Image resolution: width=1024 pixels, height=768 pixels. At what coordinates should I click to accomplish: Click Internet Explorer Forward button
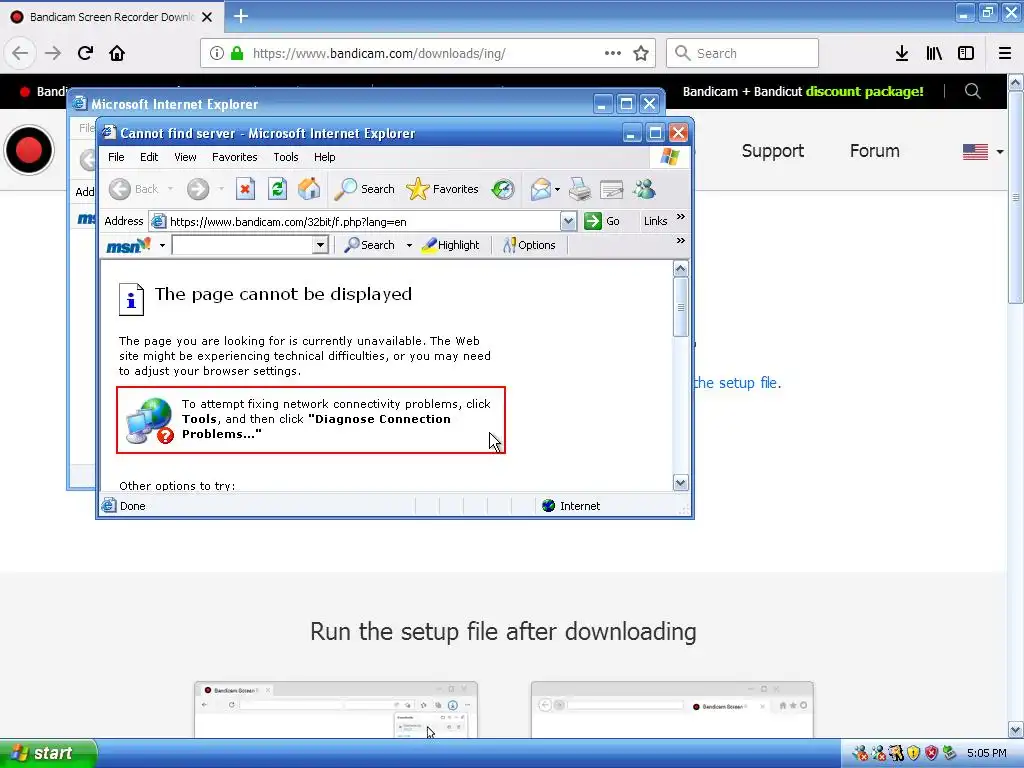(x=198, y=189)
